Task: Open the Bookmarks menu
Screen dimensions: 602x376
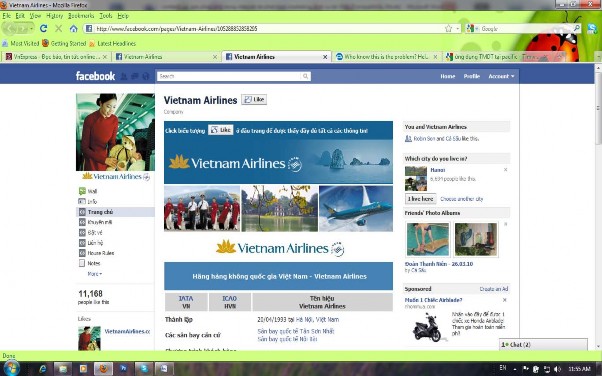Action: click(x=81, y=16)
